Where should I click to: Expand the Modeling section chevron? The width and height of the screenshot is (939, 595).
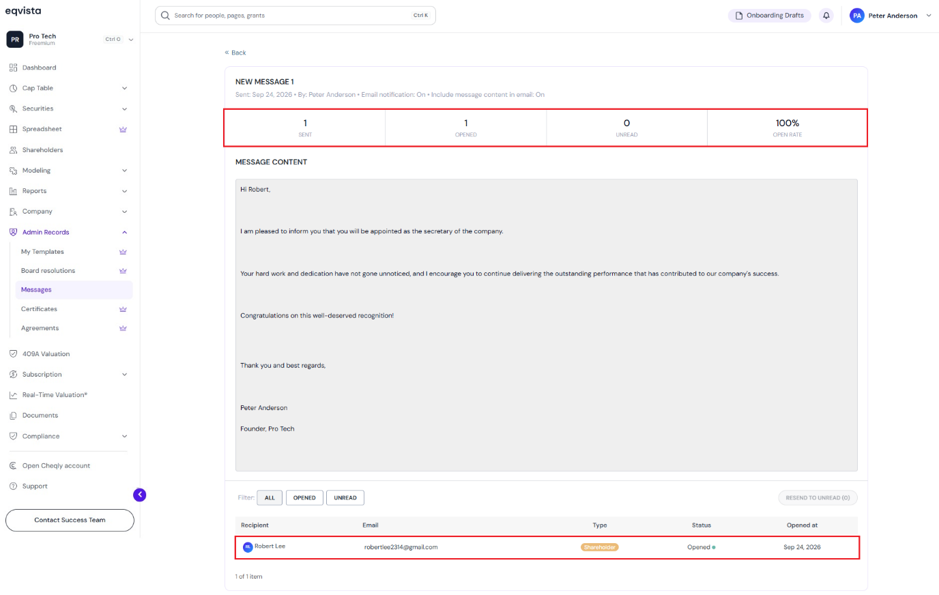125,171
